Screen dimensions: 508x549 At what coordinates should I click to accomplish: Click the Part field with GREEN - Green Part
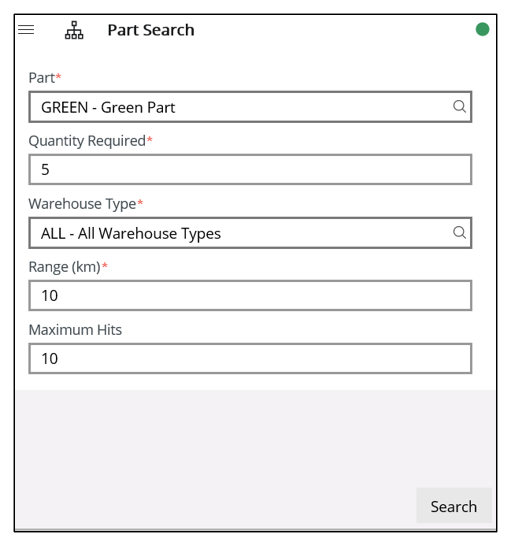[x=250, y=107]
